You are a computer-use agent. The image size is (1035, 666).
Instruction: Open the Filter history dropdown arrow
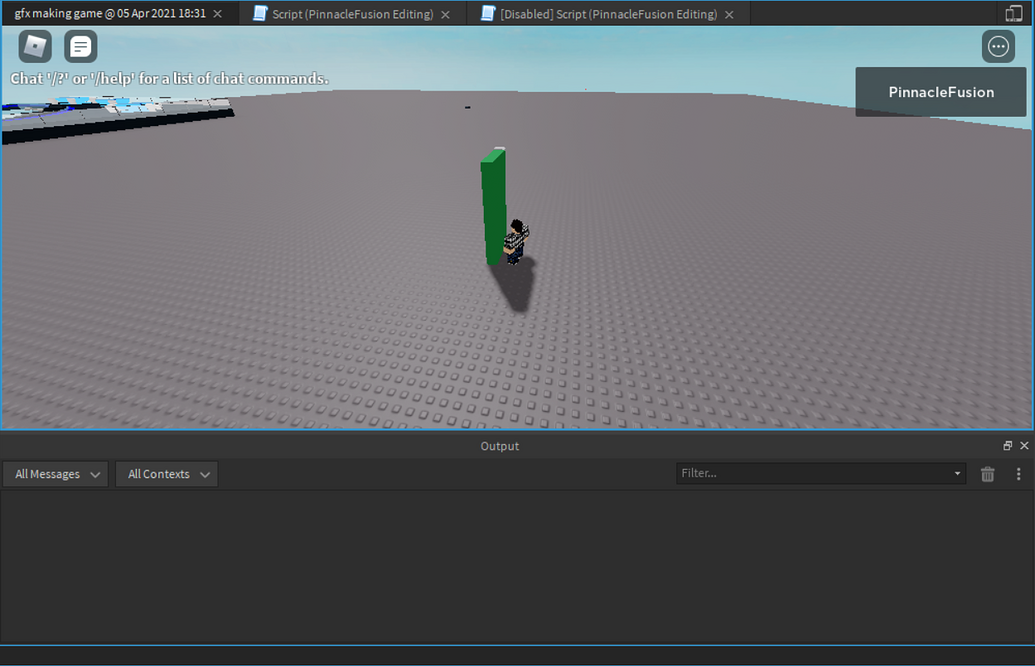point(957,473)
